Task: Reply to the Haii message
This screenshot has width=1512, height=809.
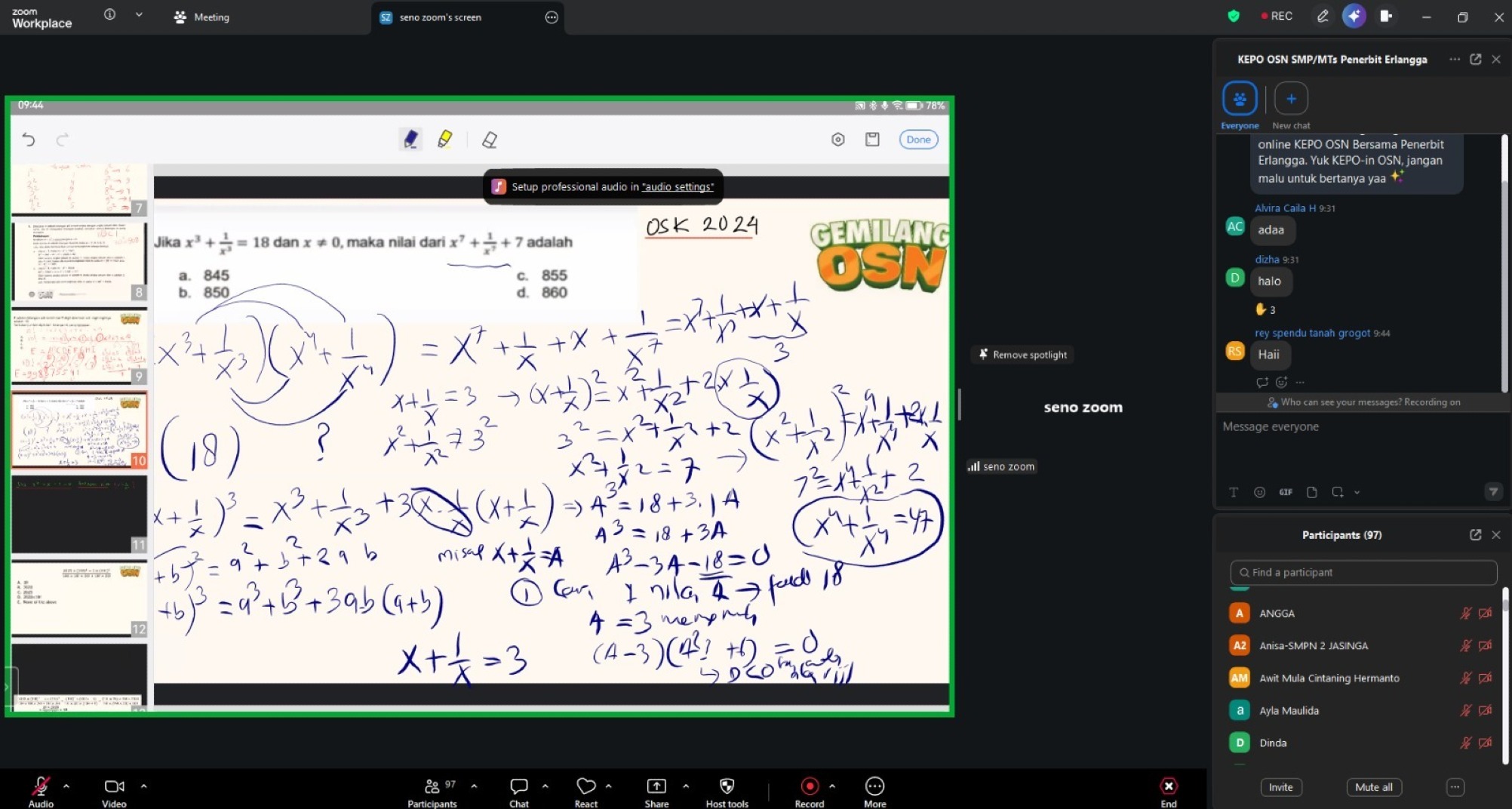Action: pyautogui.click(x=1262, y=383)
